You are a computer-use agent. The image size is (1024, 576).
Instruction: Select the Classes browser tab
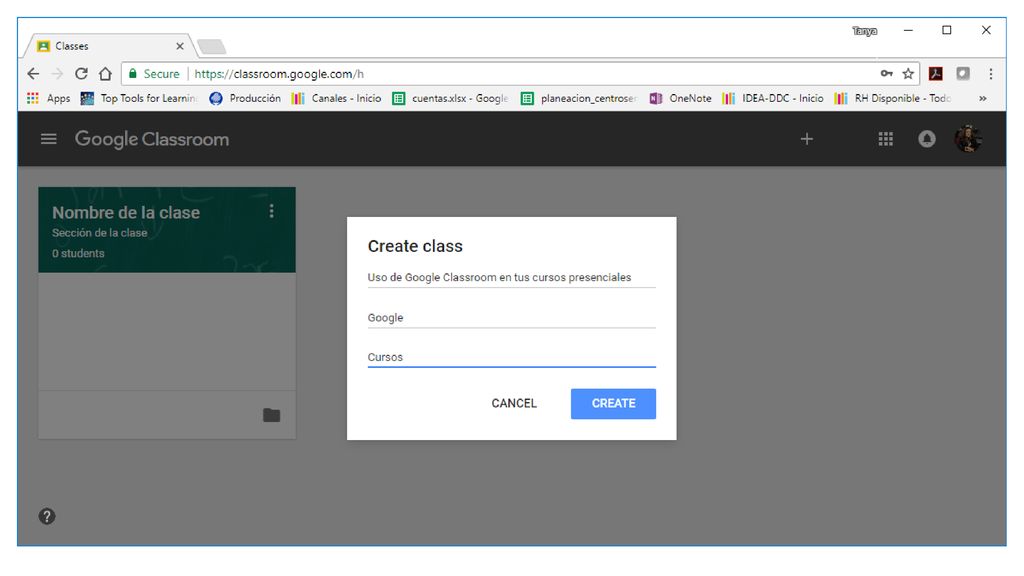[108, 46]
